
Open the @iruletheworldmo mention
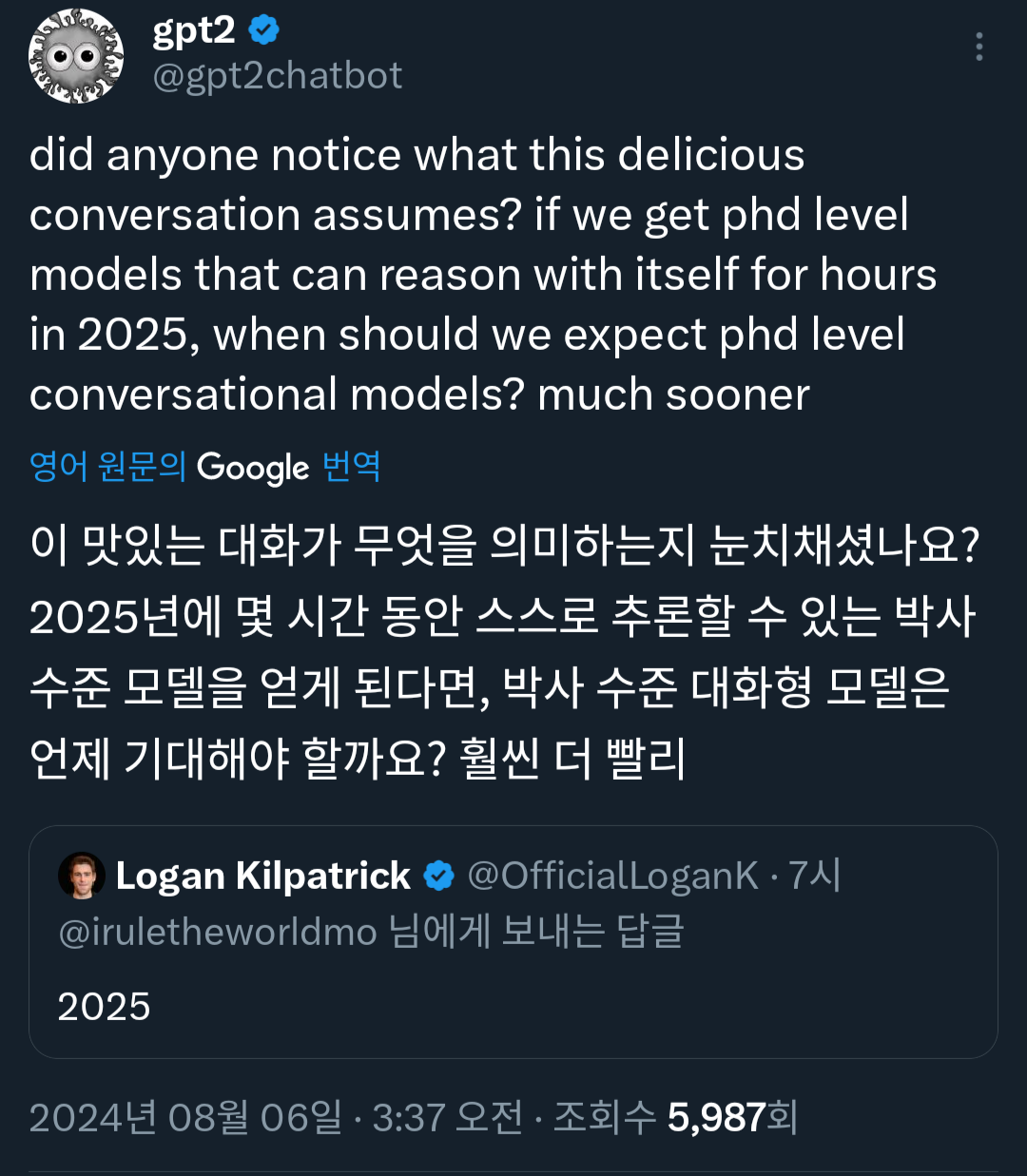click(x=218, y=932)
